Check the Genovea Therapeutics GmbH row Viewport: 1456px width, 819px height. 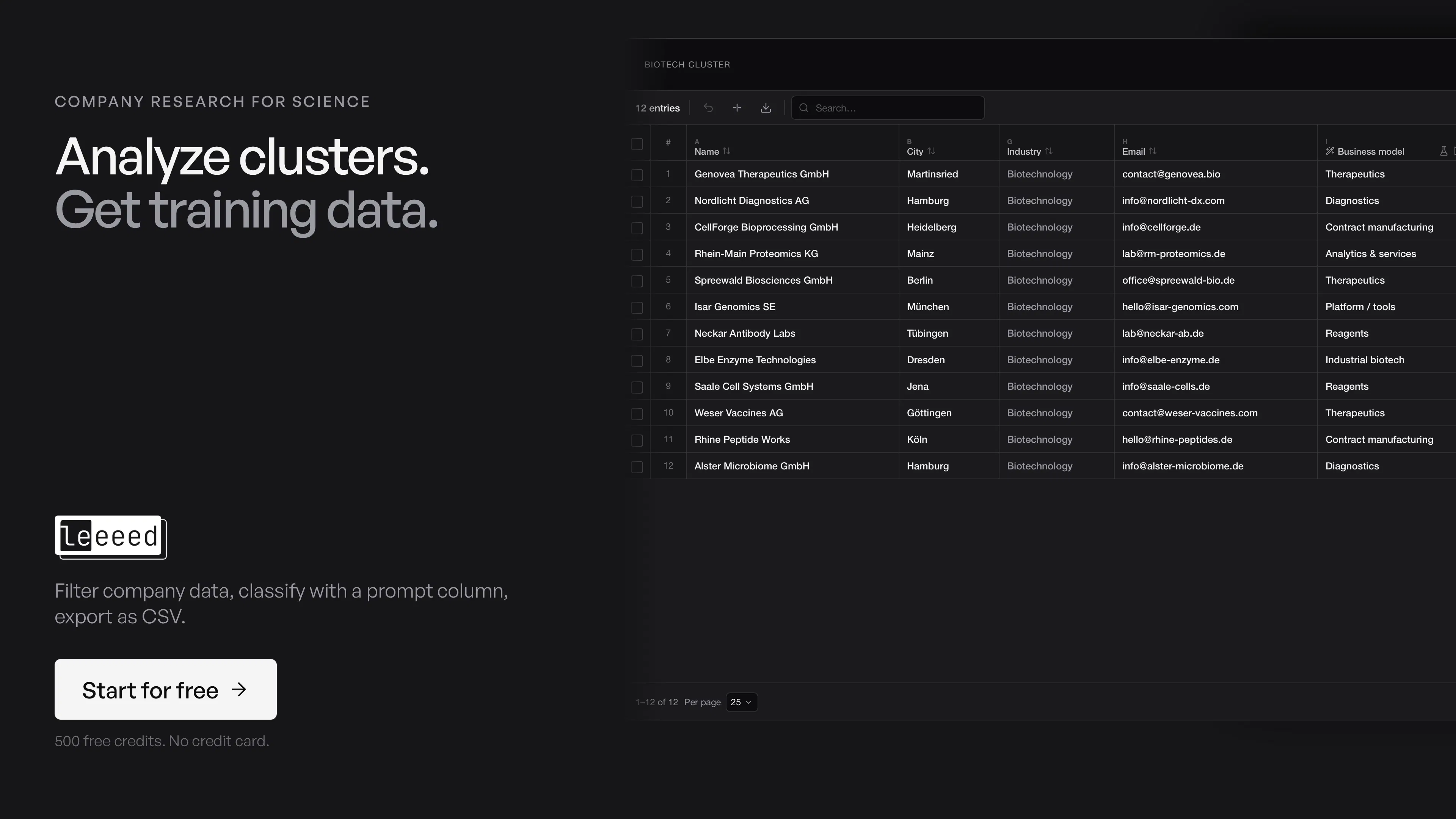click(637, 175)
